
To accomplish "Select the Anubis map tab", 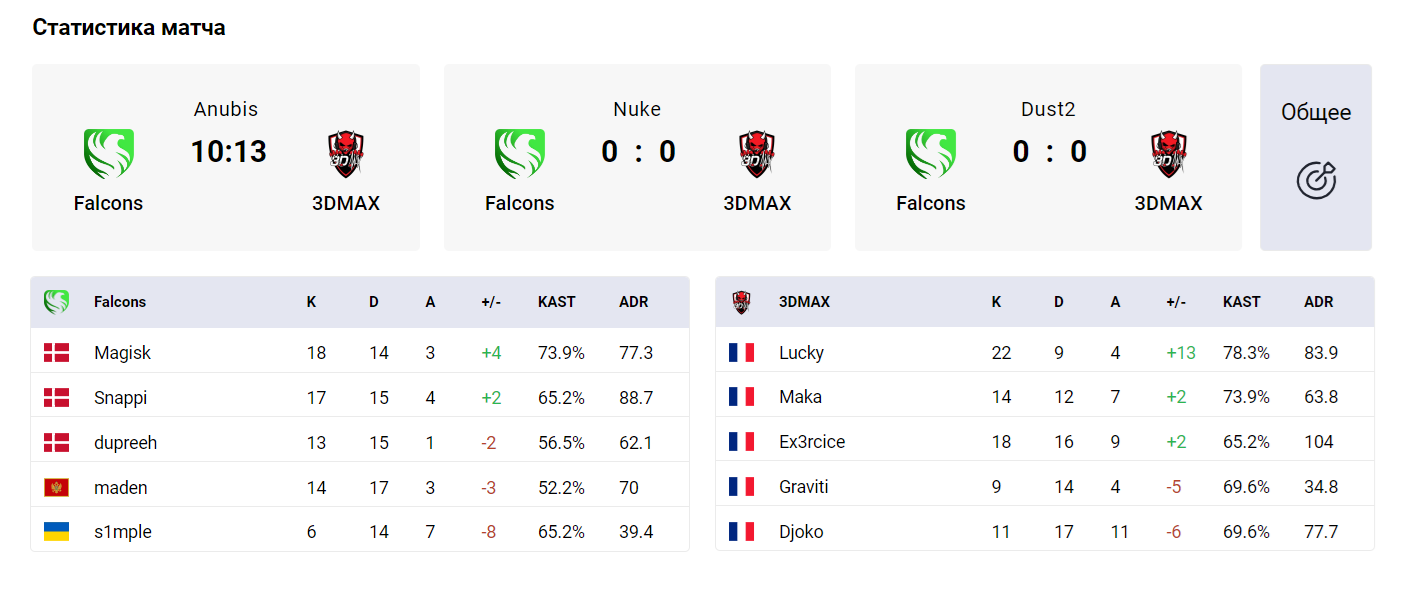I will 226,157.
